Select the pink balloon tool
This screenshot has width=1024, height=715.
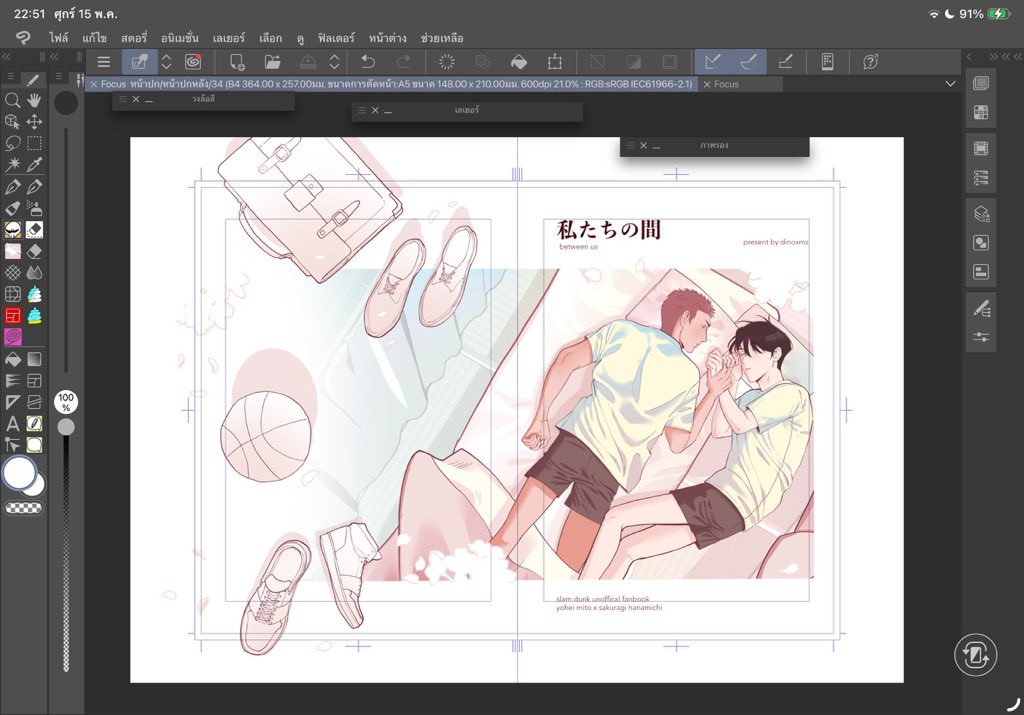pos(12,337)
